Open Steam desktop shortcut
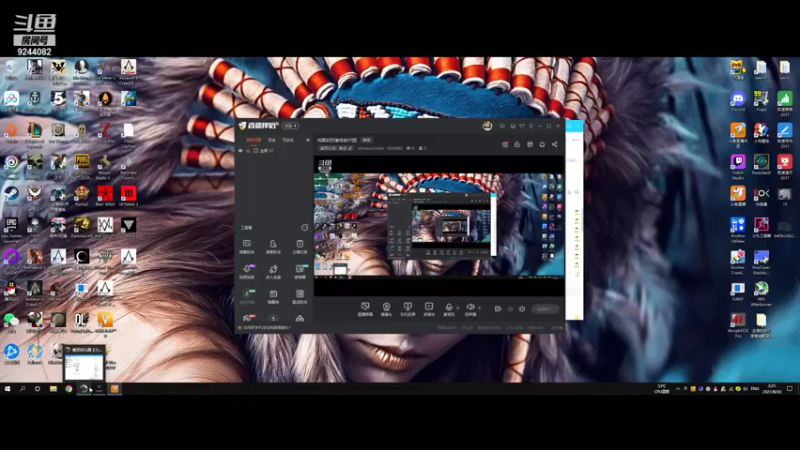The image size is (800, 450). point(11,196)
